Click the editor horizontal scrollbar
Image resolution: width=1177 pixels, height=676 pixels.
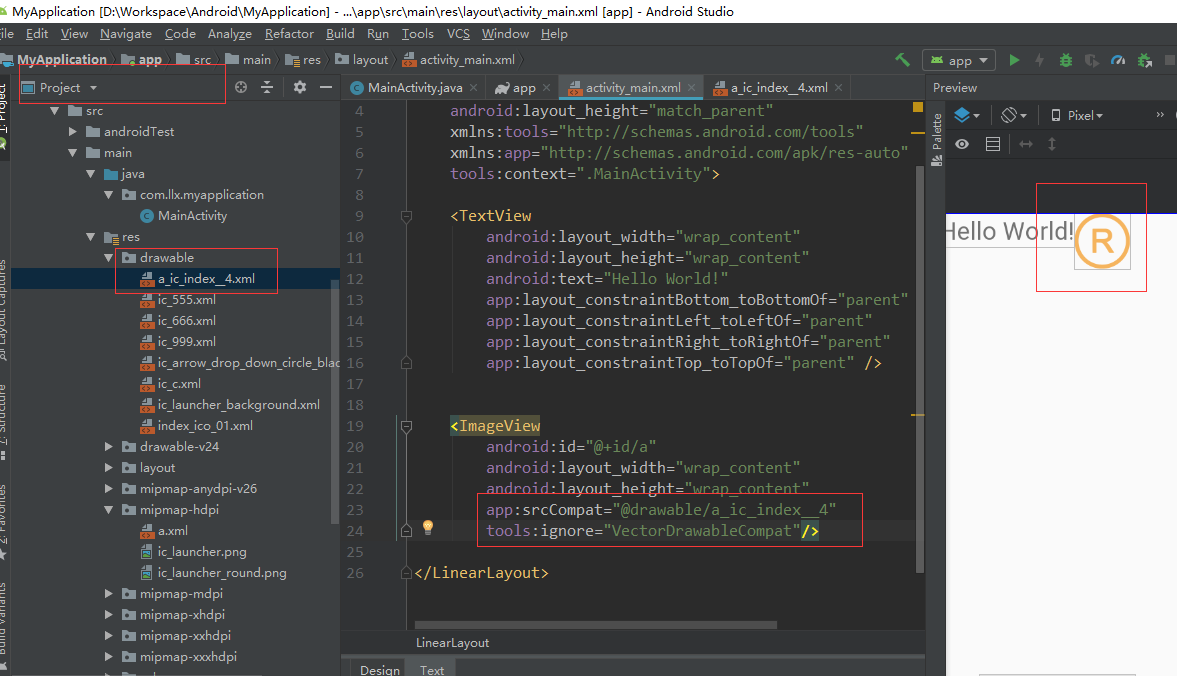click(x=595, y=624)
